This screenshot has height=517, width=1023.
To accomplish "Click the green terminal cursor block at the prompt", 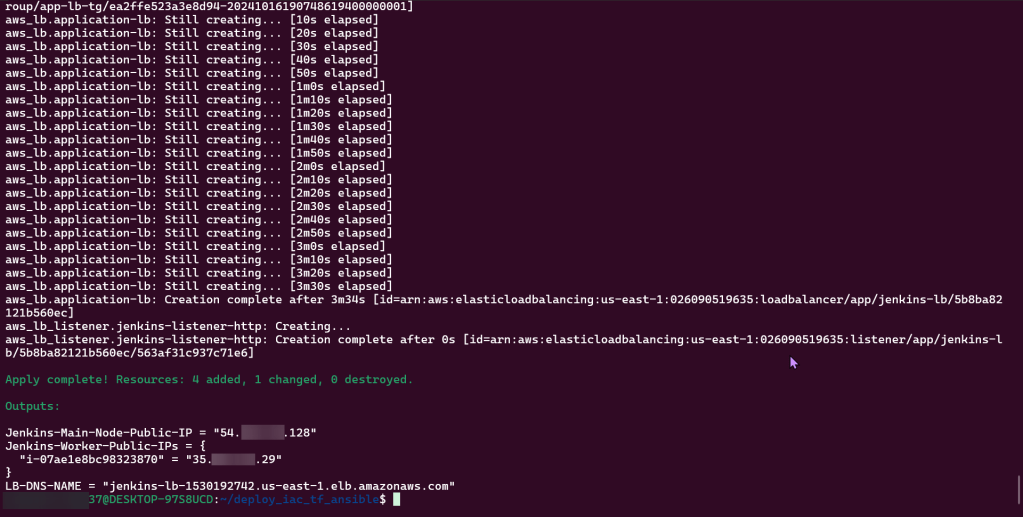I will 396,499.
